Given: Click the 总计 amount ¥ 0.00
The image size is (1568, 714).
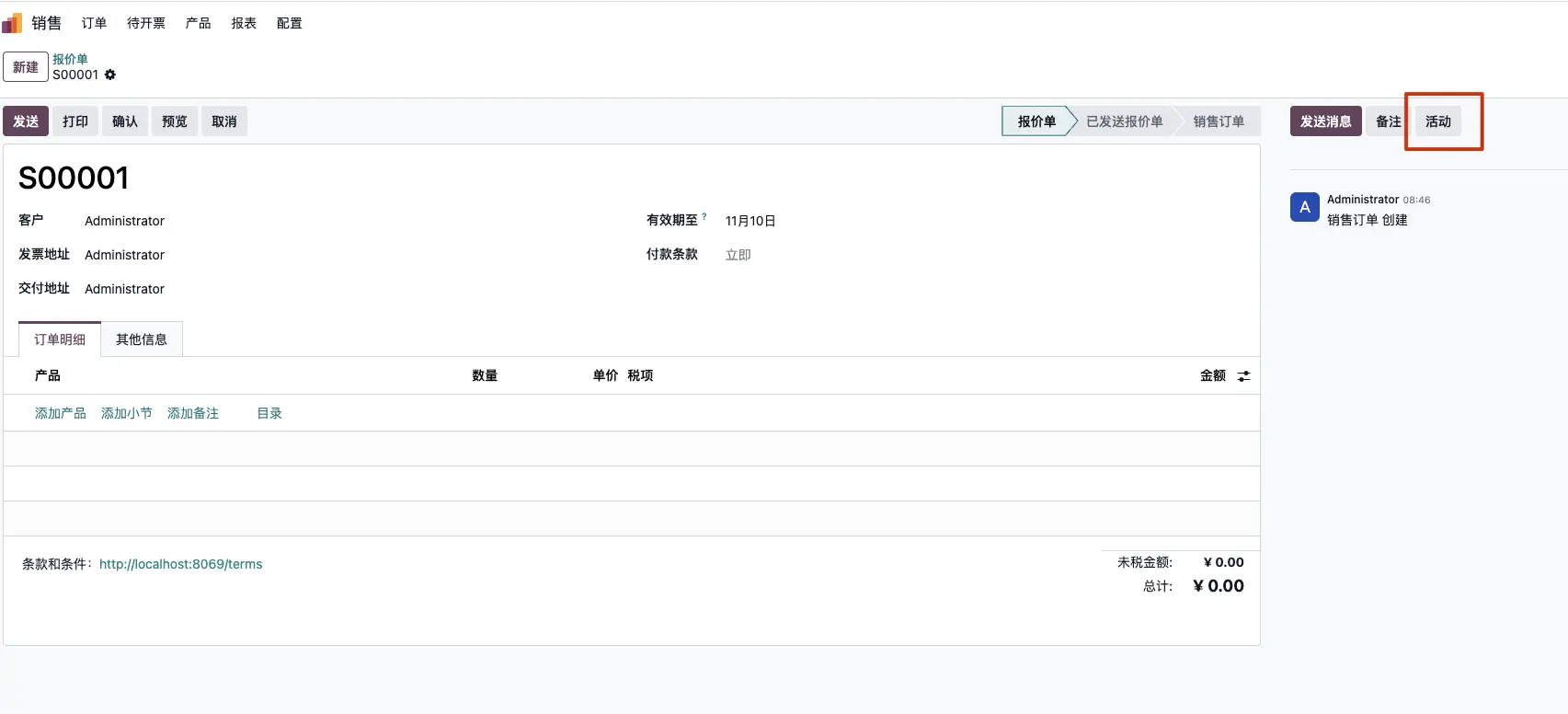Looking at the screenshot, I should (x=1219, y=586).
